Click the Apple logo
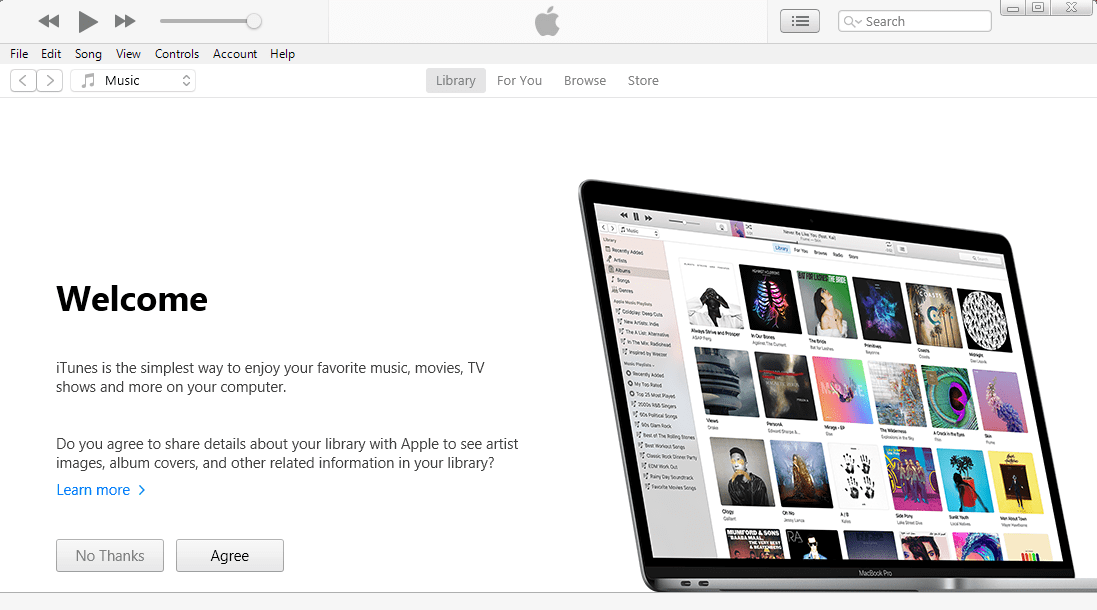This screenshot has width=1097, height=610. click(x=547, y=20)
